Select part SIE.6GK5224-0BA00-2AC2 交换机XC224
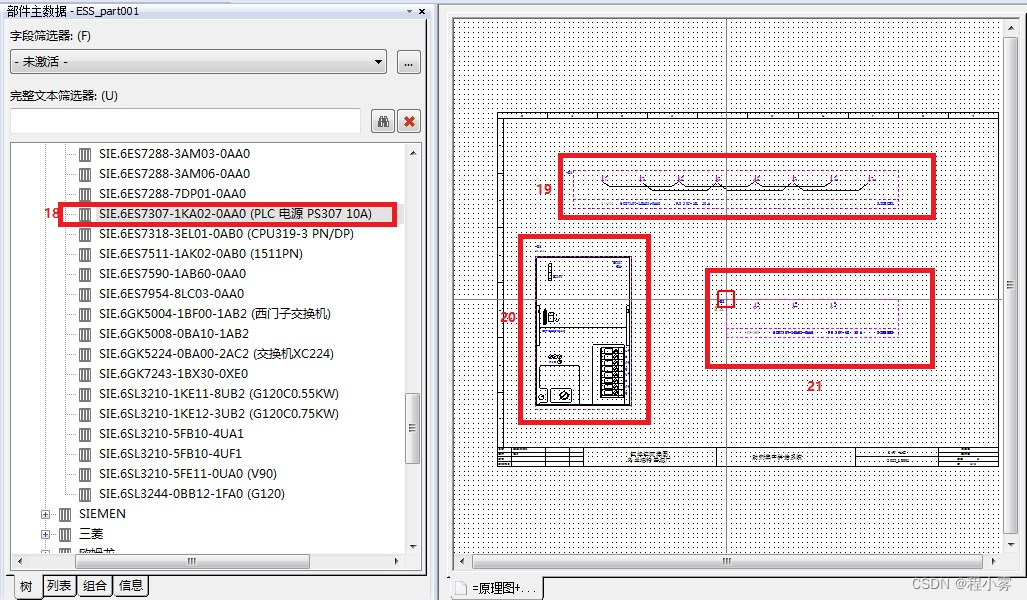Image resolution: width=1027 pixels, height=600 pixels. point(216,354)
